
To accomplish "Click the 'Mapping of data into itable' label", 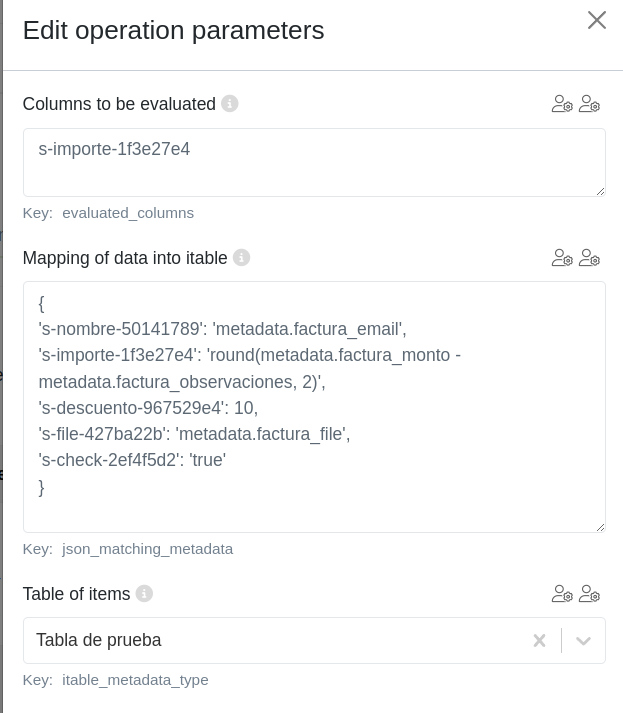I will click(x=125, y=258).
